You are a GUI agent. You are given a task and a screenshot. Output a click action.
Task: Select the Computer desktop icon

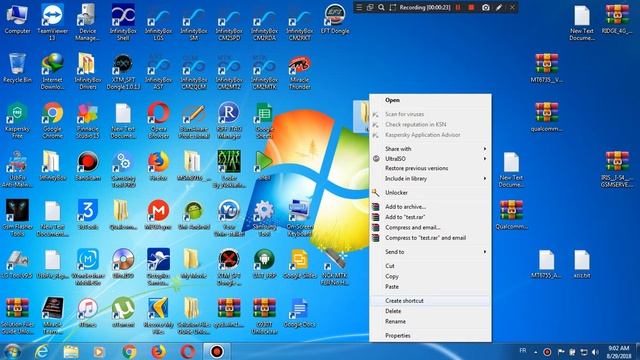(17, 19)
